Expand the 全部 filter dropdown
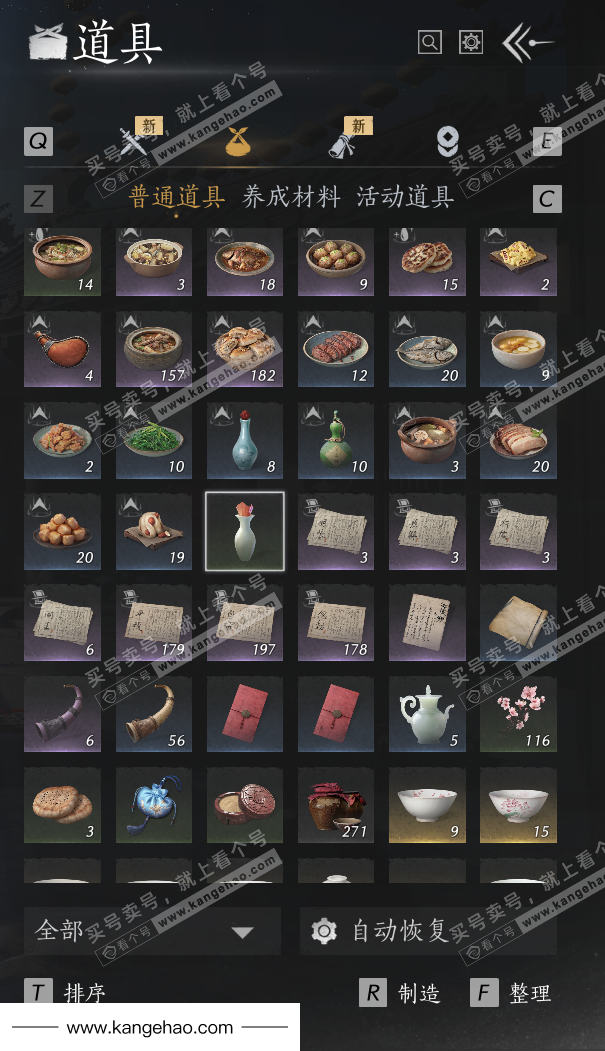605x1051 pixels. click(x=152, y=931)
